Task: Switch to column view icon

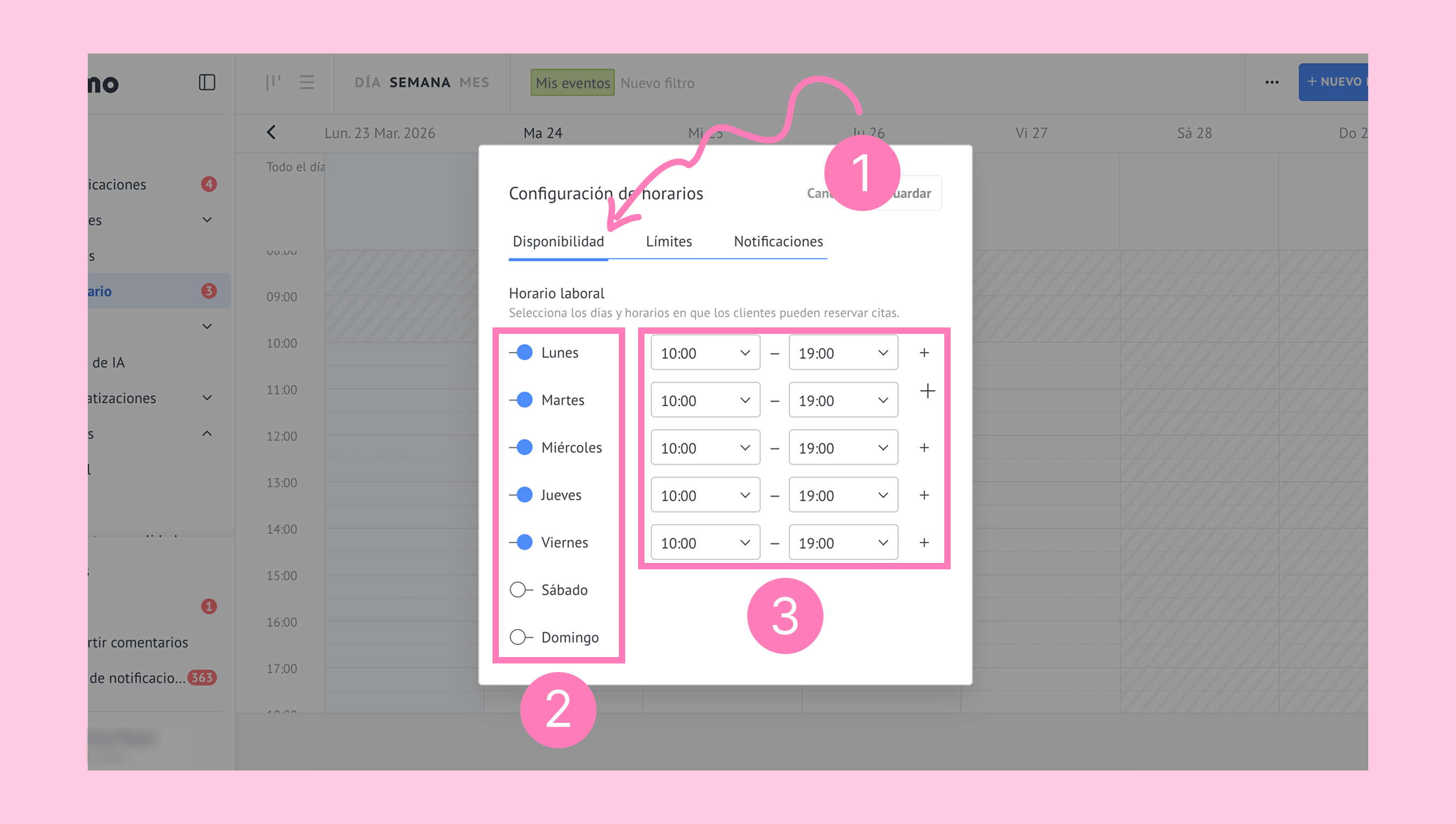Action: point(274,82)
